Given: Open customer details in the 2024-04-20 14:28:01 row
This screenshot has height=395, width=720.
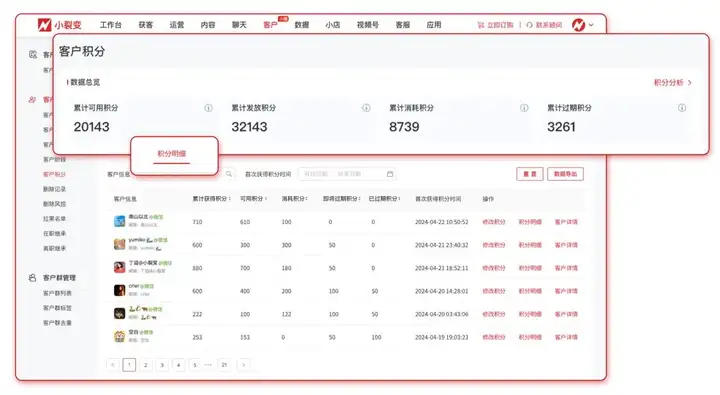Looking at the screenshot, I should click(566, 291).
